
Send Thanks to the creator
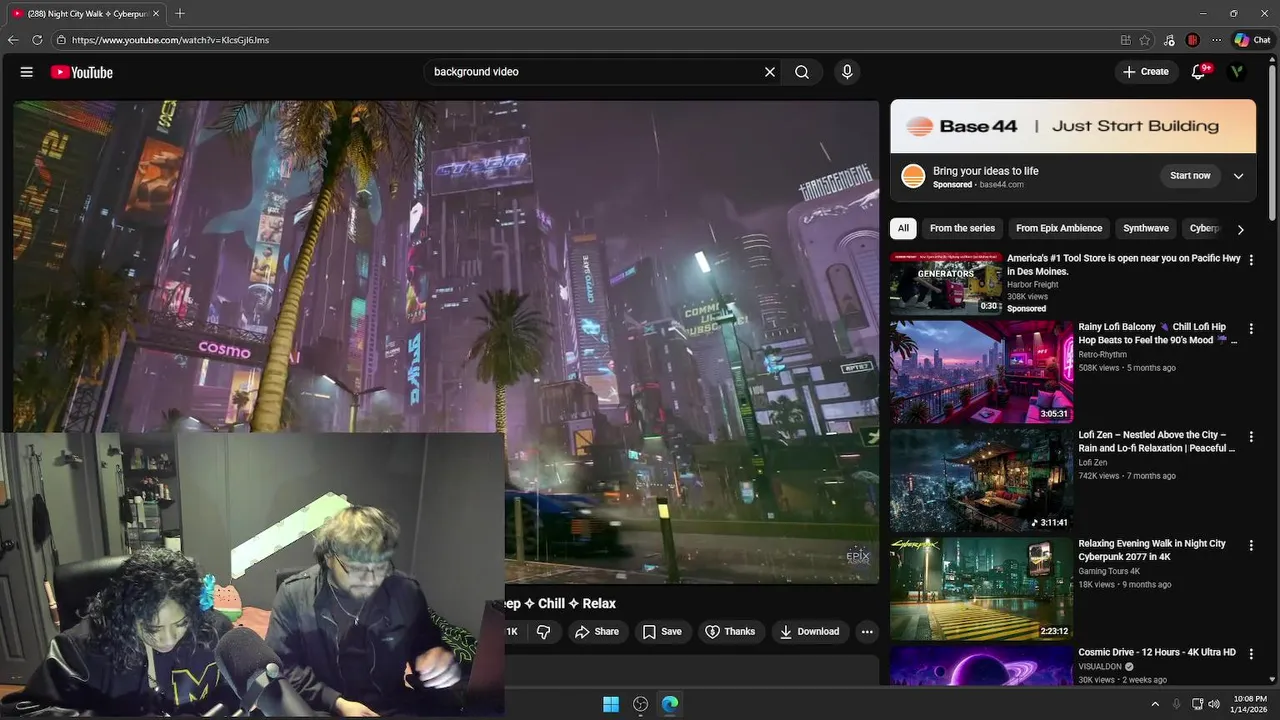point(730,632)
